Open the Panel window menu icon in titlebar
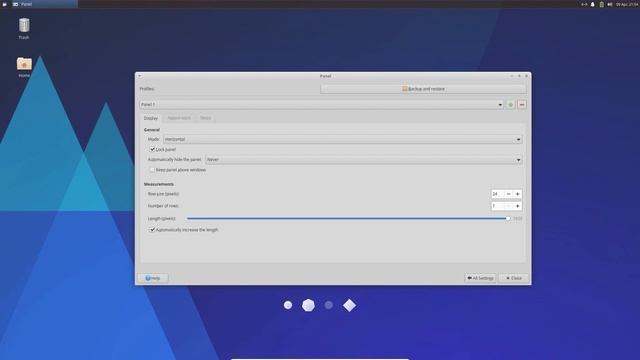Image resolution: width=640 pixels, height=360 pixels. (140, 76)
